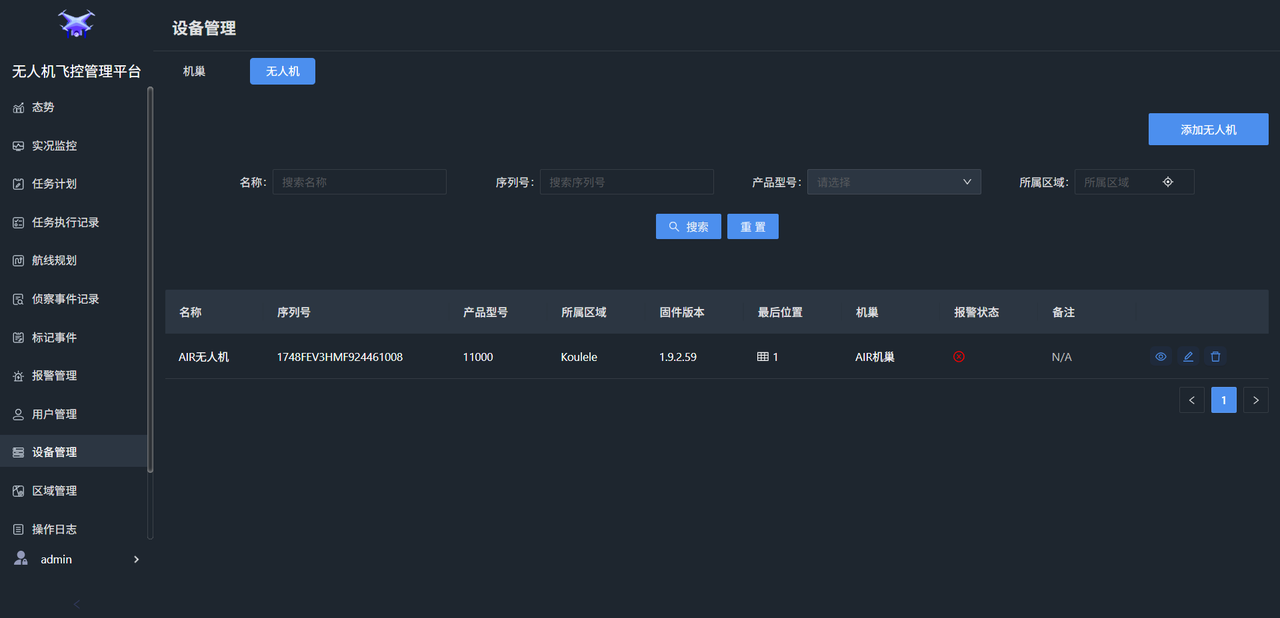This screenshot has width=1280, height=618.
Task: Go to previous page arrow
Action: click(x=1191, y=400)
